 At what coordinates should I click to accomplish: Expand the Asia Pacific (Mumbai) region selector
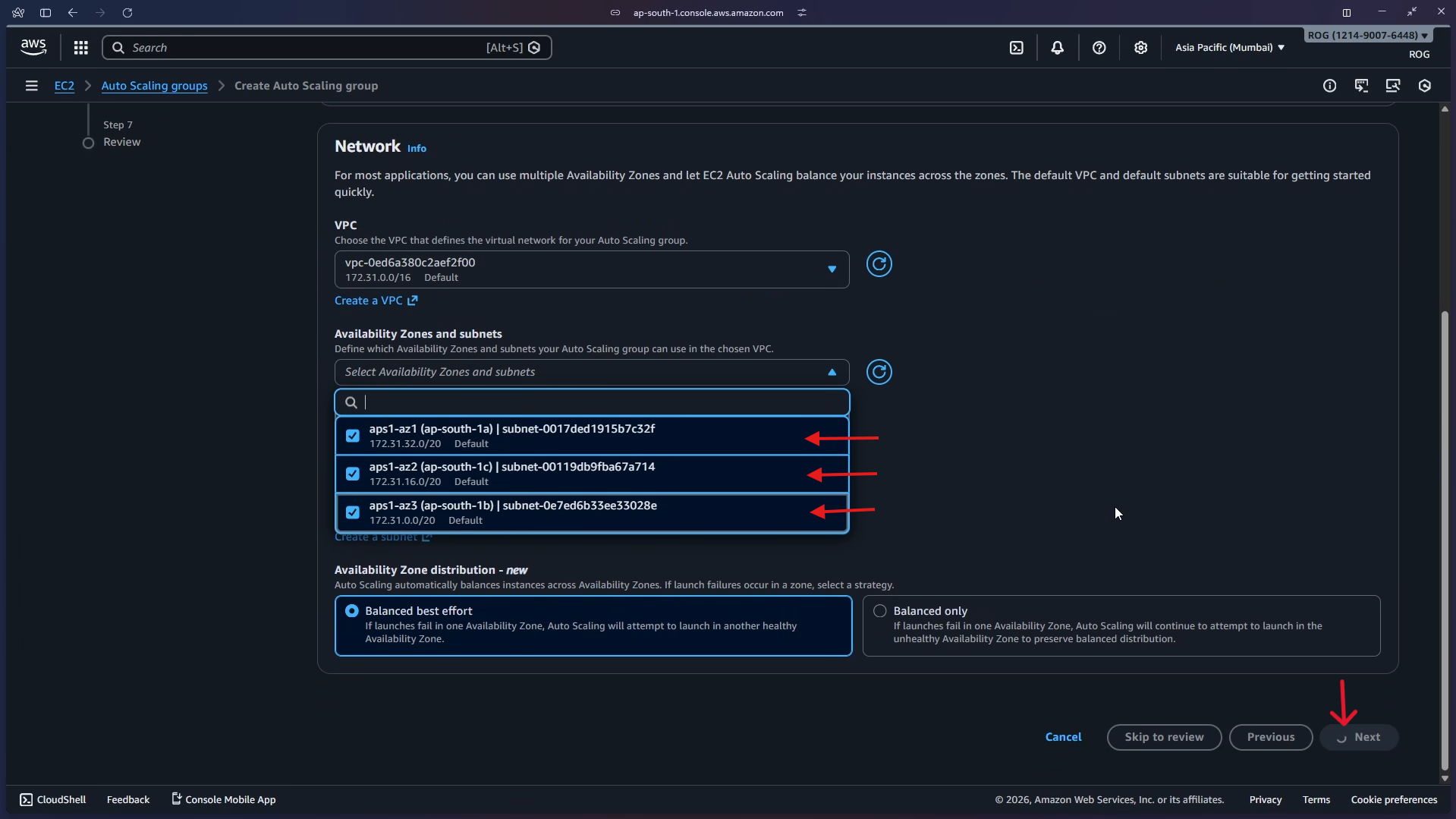[1229, 47]
